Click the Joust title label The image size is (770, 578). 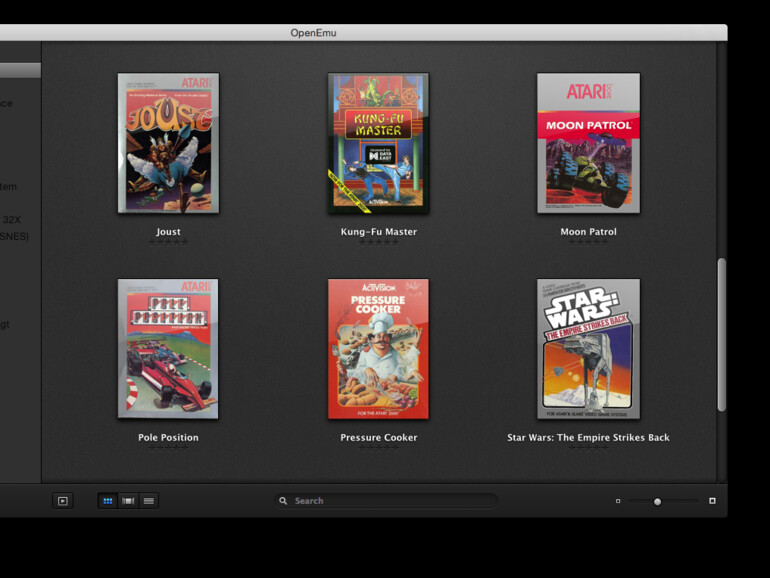168,232
